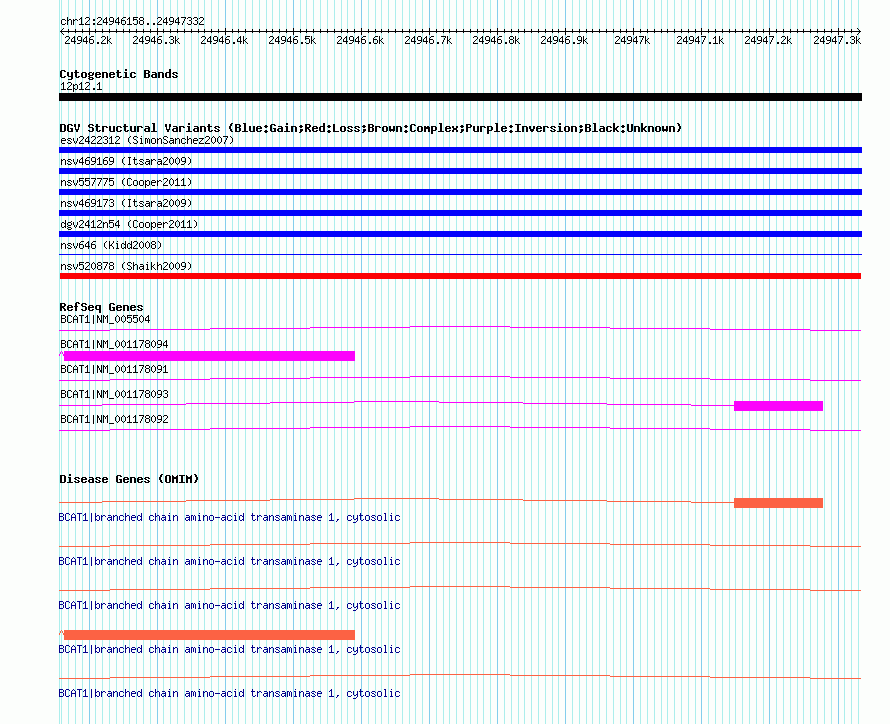Click the blue gain bar under esv2422312
Viewport: 890px width, 724px height.
[460, 150]
